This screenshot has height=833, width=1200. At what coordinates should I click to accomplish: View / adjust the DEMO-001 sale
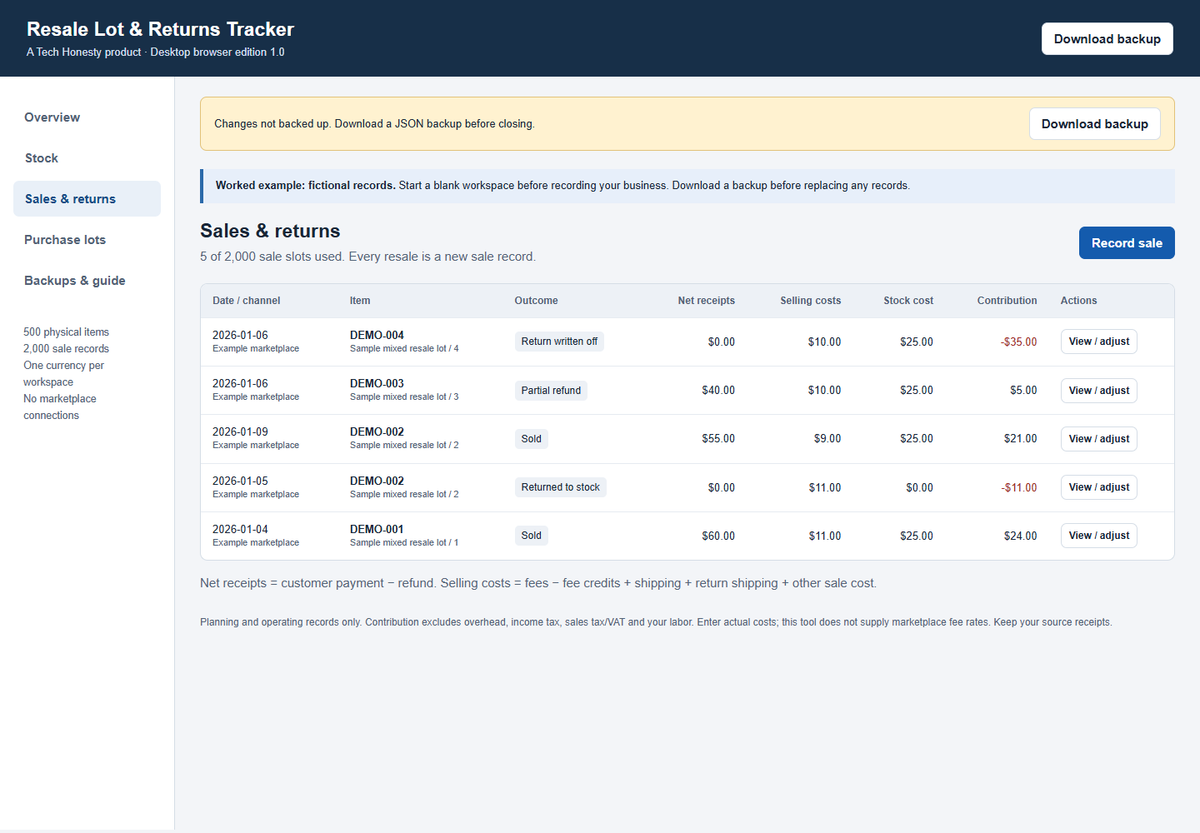pos(1099,535)
